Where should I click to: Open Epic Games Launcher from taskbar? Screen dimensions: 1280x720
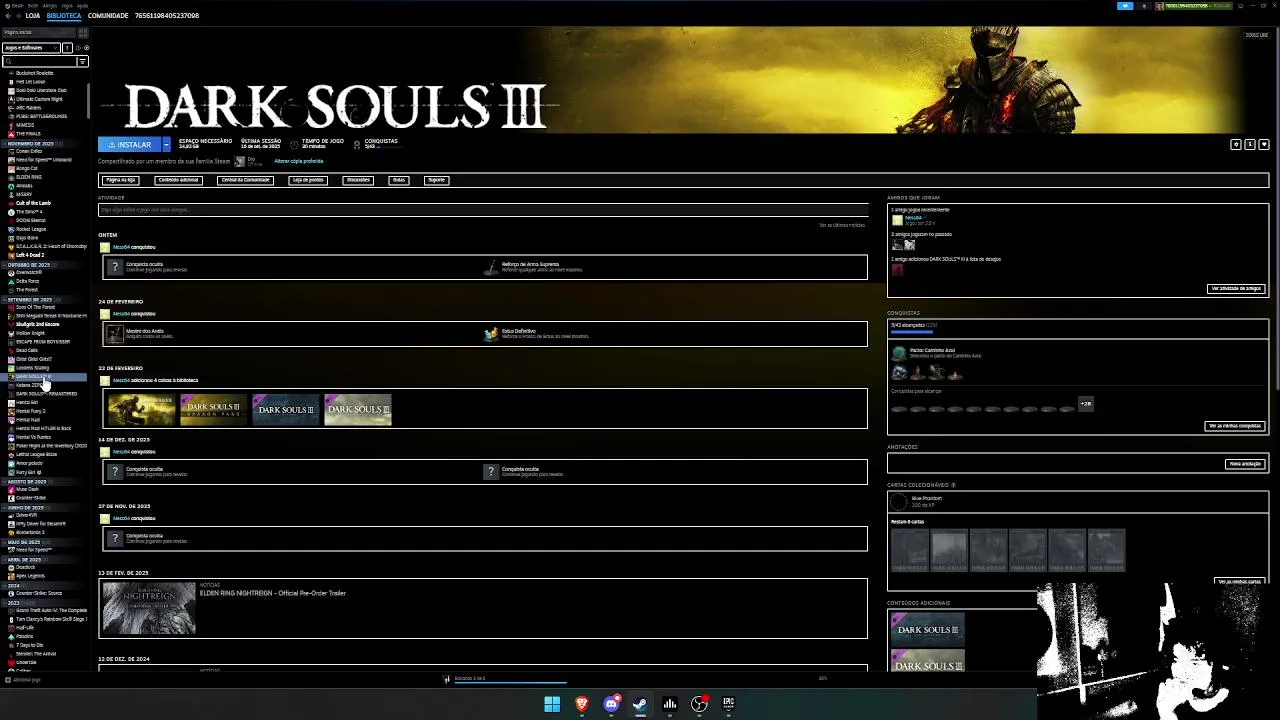(x=728, y=704)
